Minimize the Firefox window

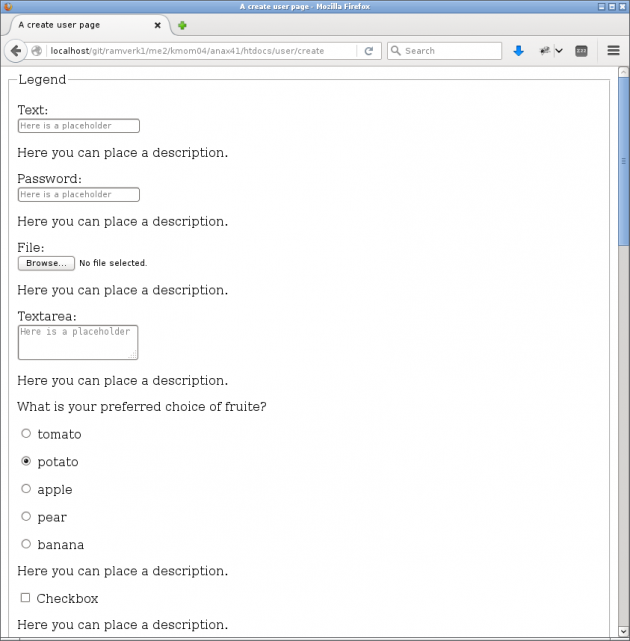point(601,7)
